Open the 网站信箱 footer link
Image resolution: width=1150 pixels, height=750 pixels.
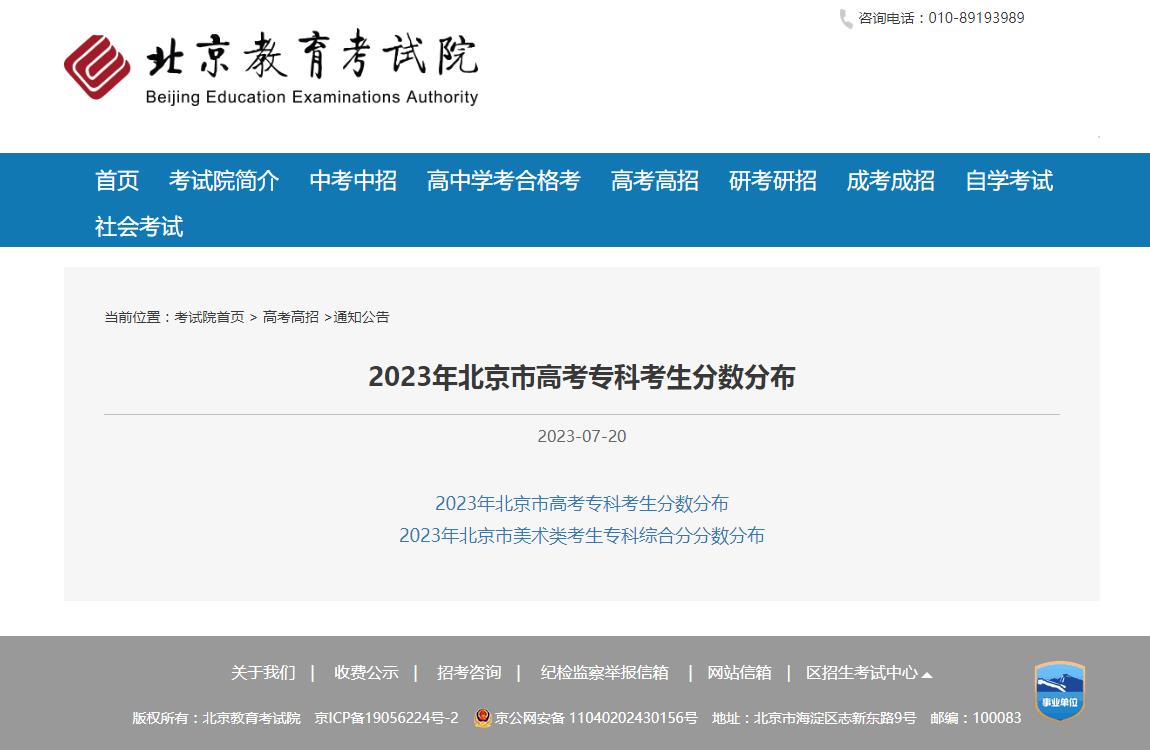coord(739,672)
